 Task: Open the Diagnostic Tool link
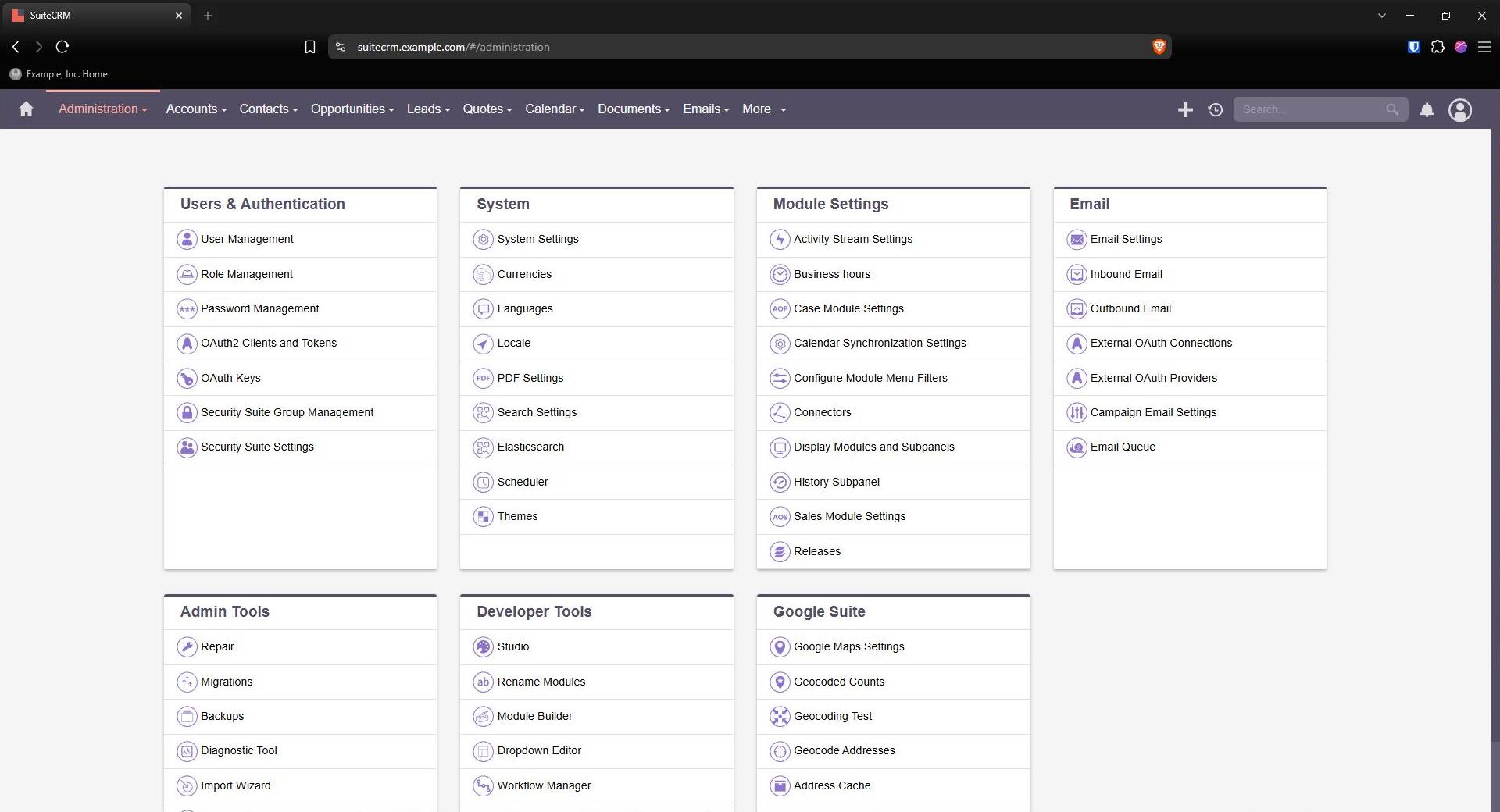point(238,751)
